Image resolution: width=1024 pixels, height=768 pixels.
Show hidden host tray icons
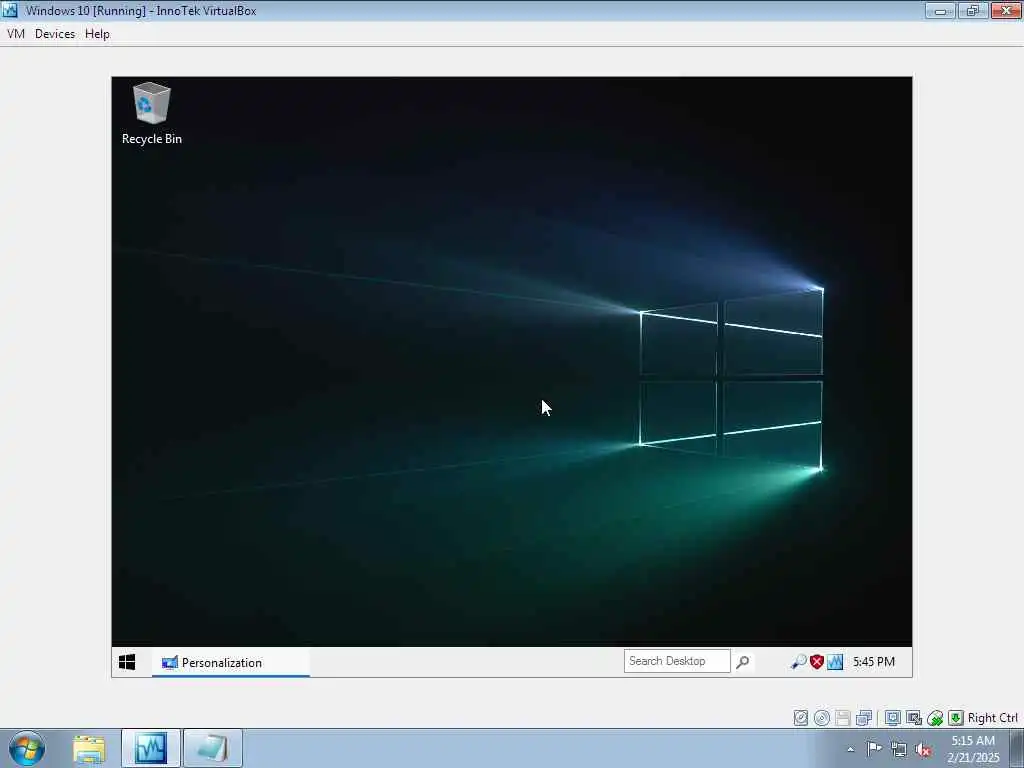[850, 749]
